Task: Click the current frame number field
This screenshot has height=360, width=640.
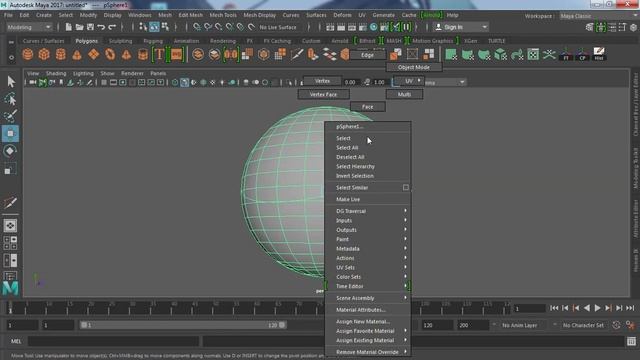Action: pyautogui.click(x=529, y=309)
